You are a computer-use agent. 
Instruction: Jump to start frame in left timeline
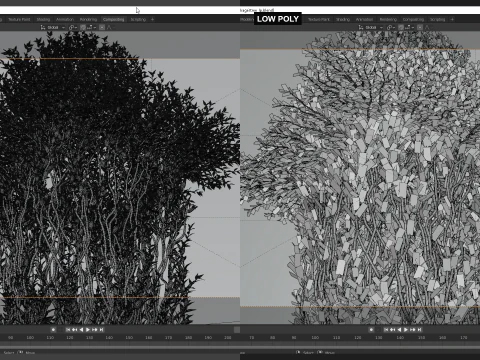pyautogui.click(x=68, y=330)
